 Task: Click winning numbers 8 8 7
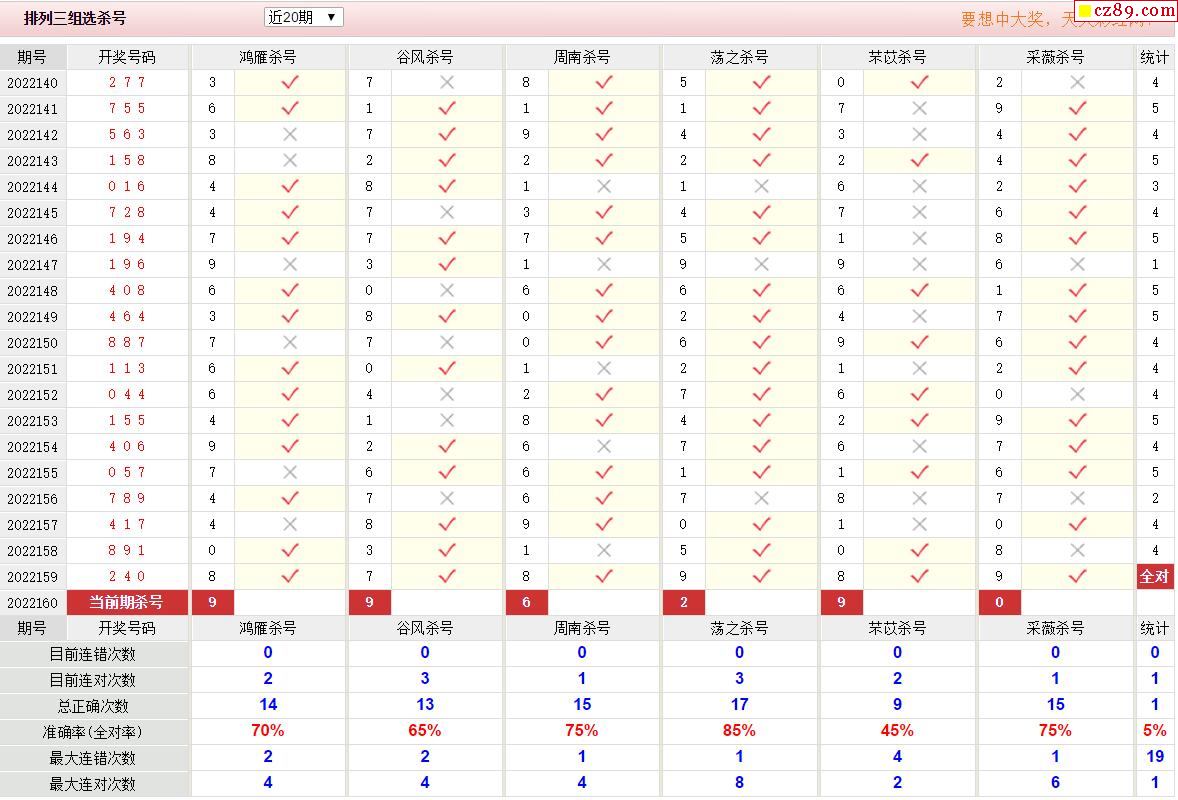(127, 343)
